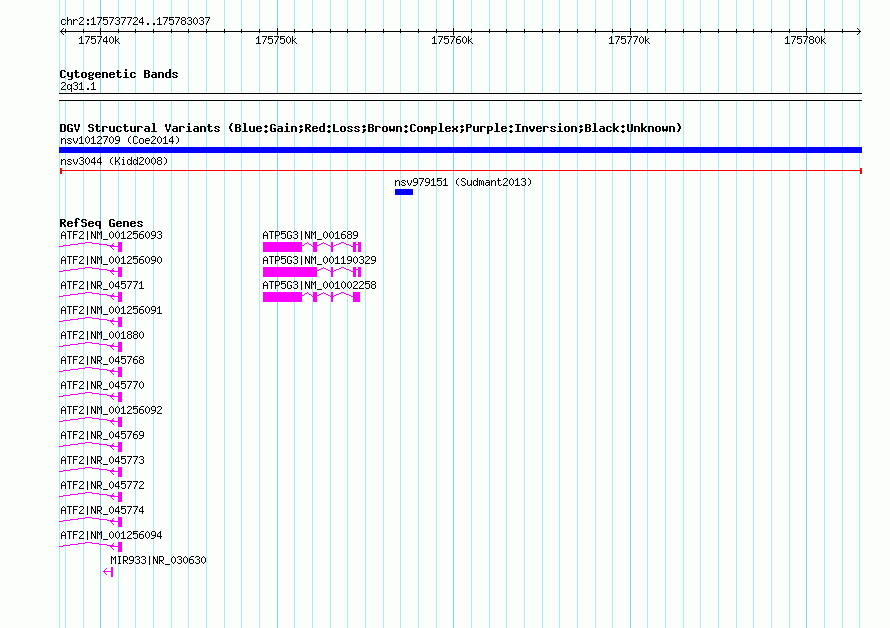Click the ruler's right end arrow
The image size is (890, 628).
coord(859,31)
